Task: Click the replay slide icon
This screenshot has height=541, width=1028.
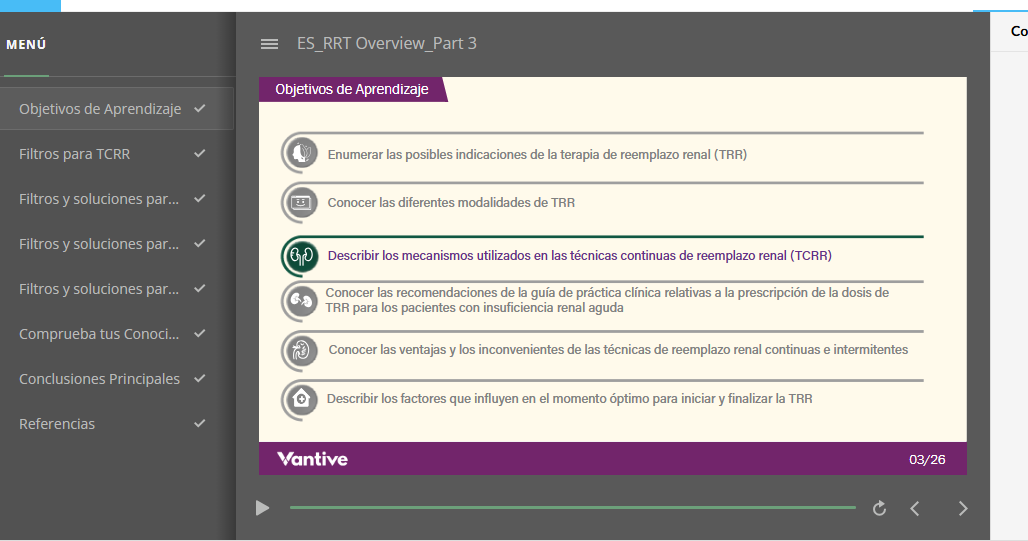Action: coord(879,508)
